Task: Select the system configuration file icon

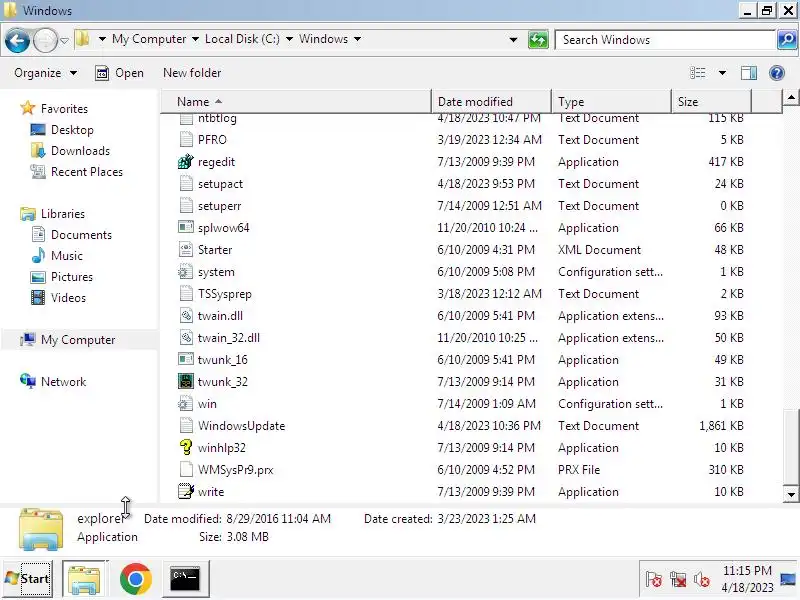Action: [x=186, y=272]
